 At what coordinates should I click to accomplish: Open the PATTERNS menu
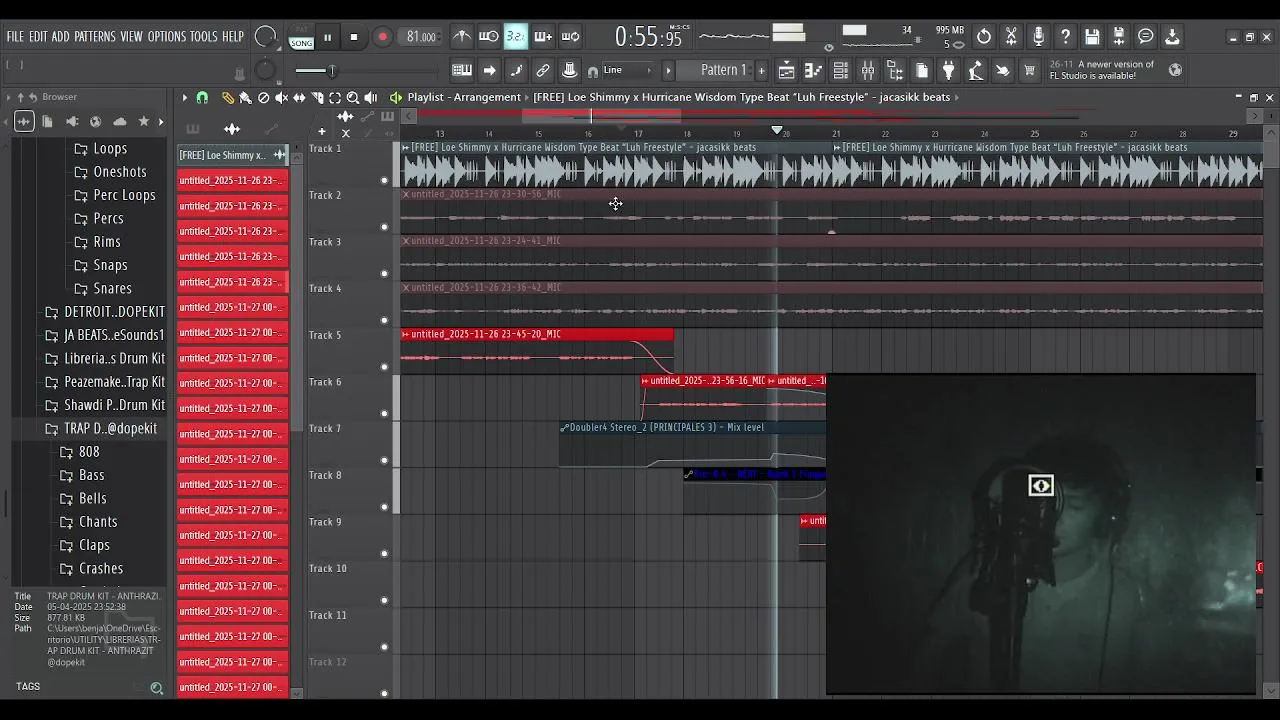[95, 37]
